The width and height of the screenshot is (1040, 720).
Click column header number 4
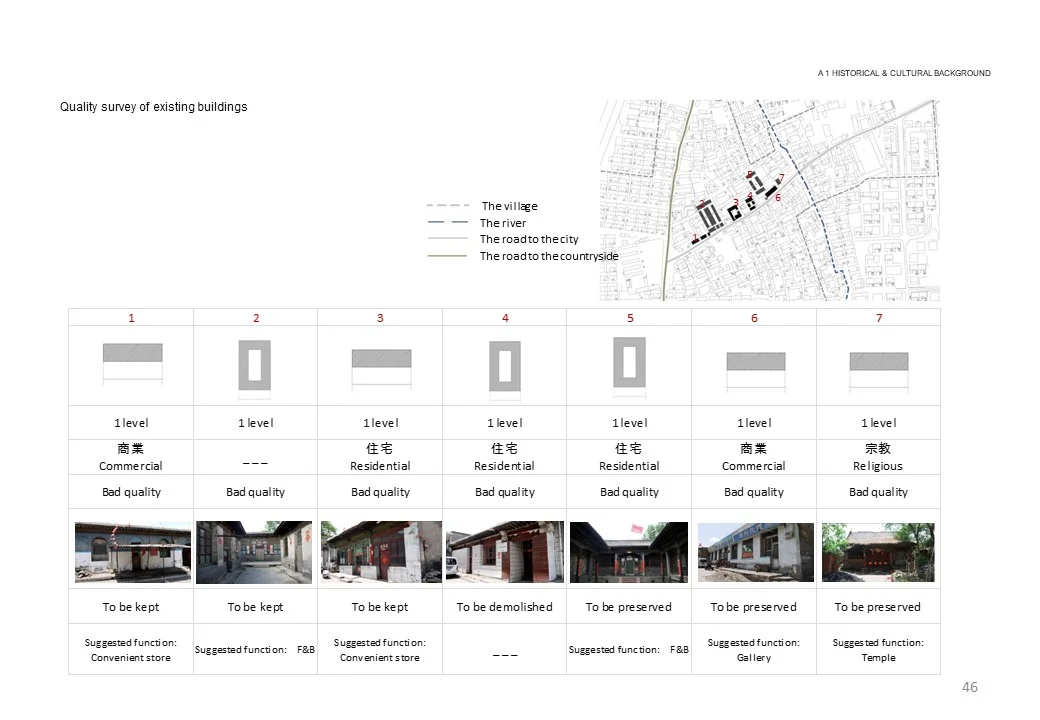pos(505,318)
